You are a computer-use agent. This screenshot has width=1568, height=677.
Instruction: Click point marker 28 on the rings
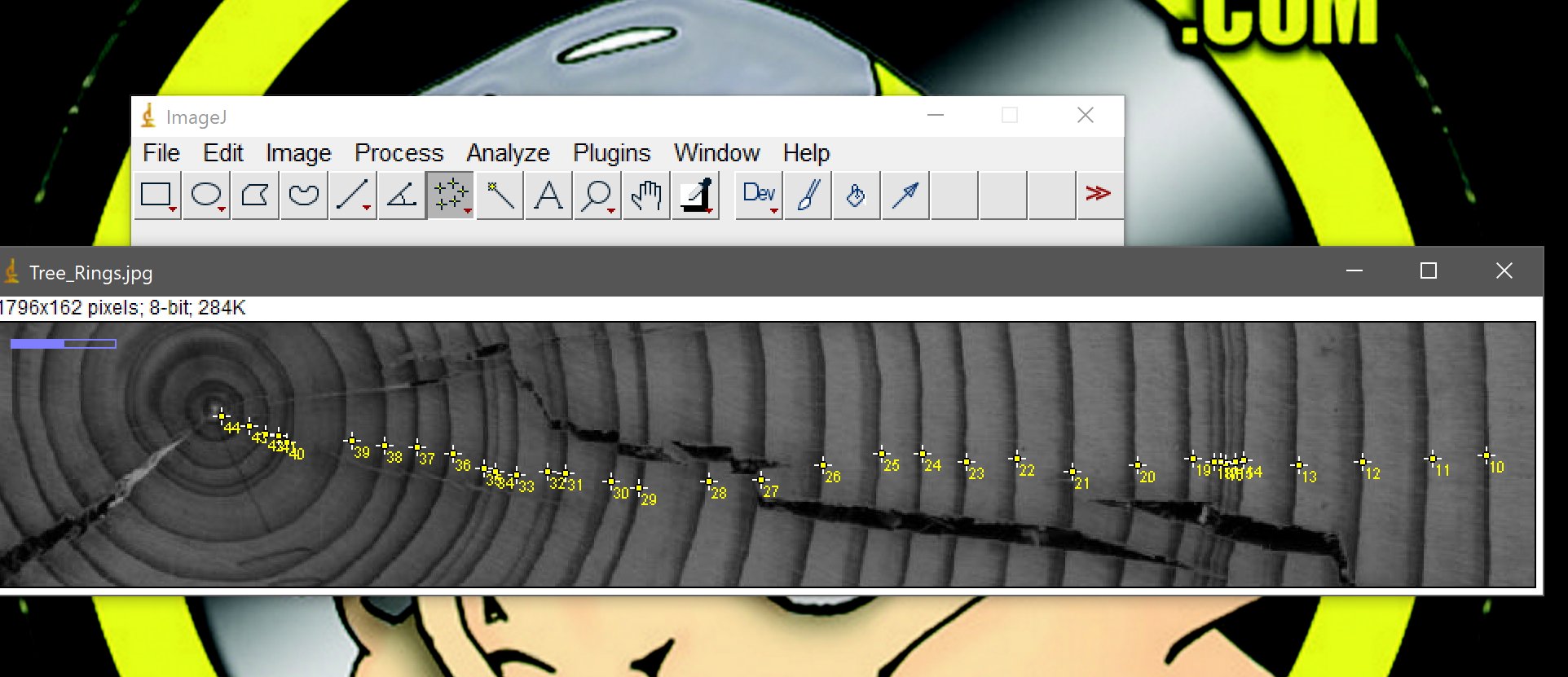tap(709, 481)
